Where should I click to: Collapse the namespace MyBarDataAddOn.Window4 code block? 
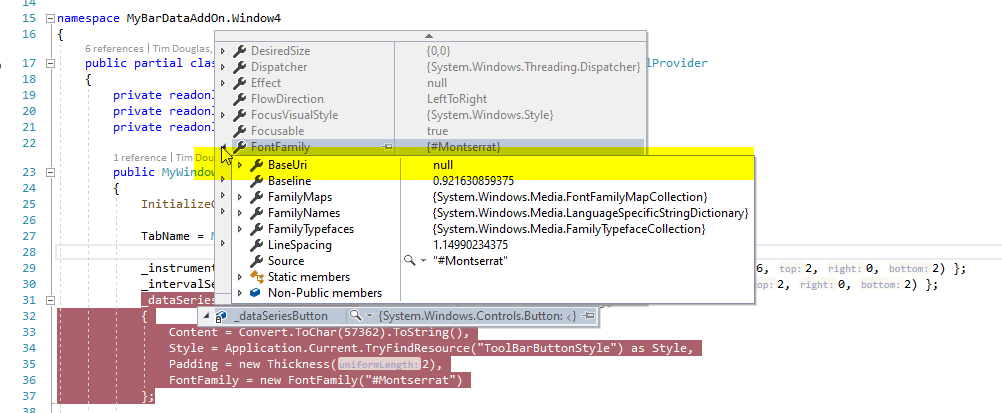point(50,19)
